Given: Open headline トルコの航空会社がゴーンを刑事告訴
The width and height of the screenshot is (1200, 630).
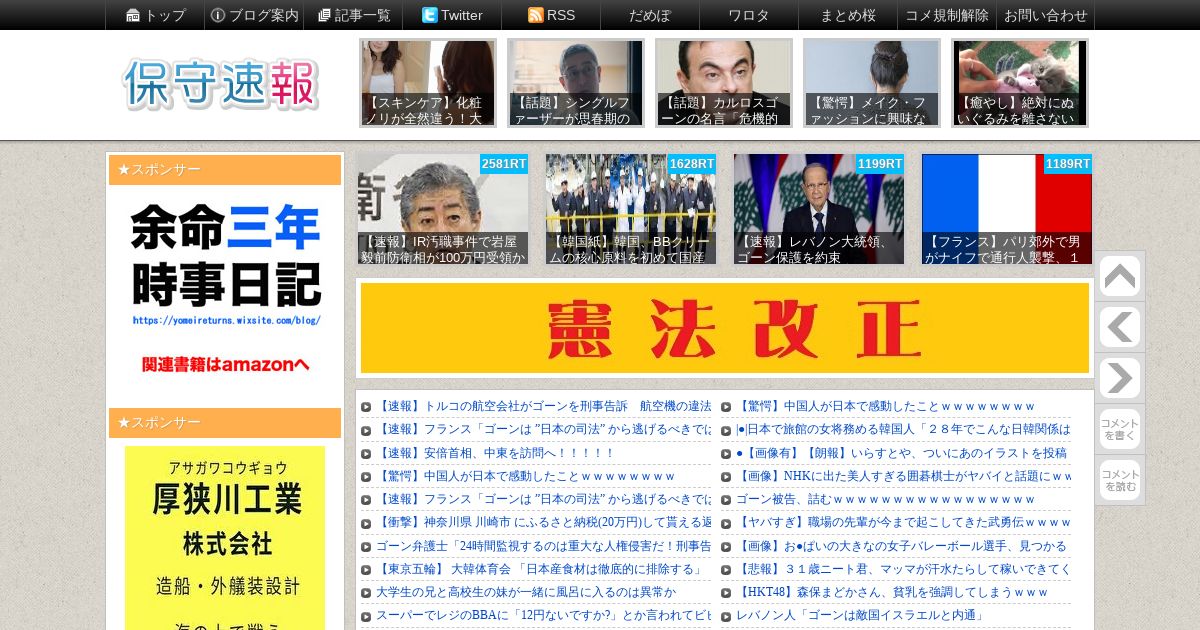Looking at the screenshot, I should [543, 406].
